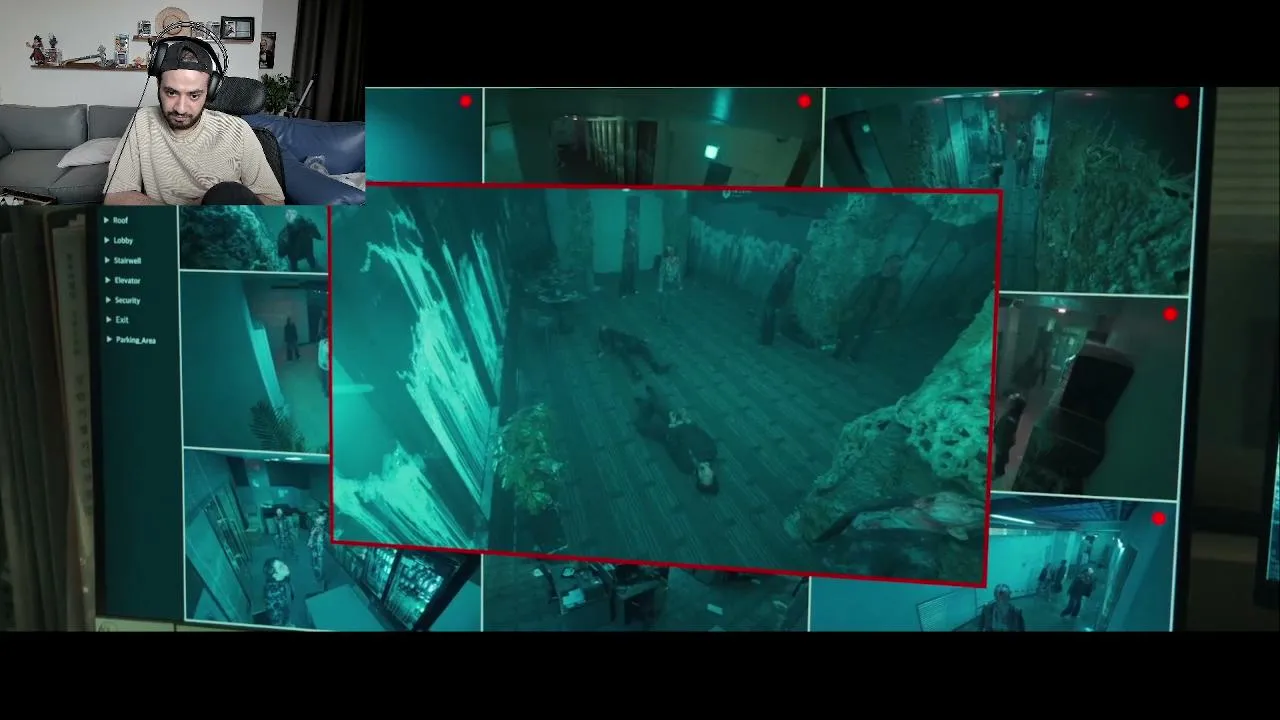Select the 'Parking_Area' label in the camera list
The height and width of the screenshot is (720, 1280).
(x=135, y=340)
